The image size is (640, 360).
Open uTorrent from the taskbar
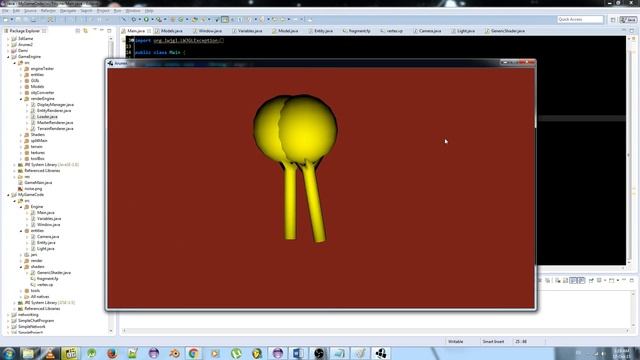236,353
